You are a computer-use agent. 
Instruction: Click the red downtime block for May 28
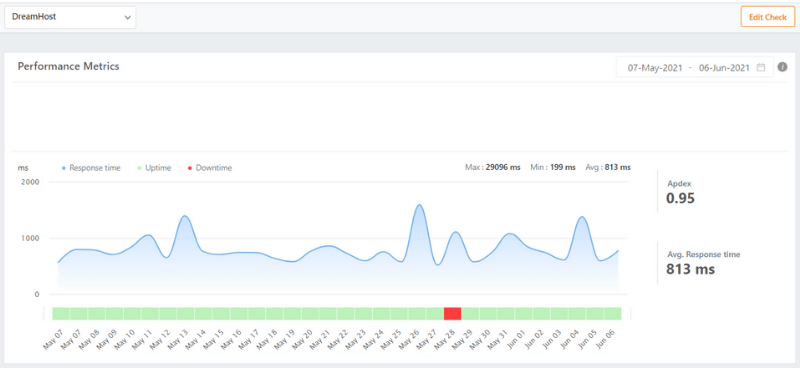(453, 313)
